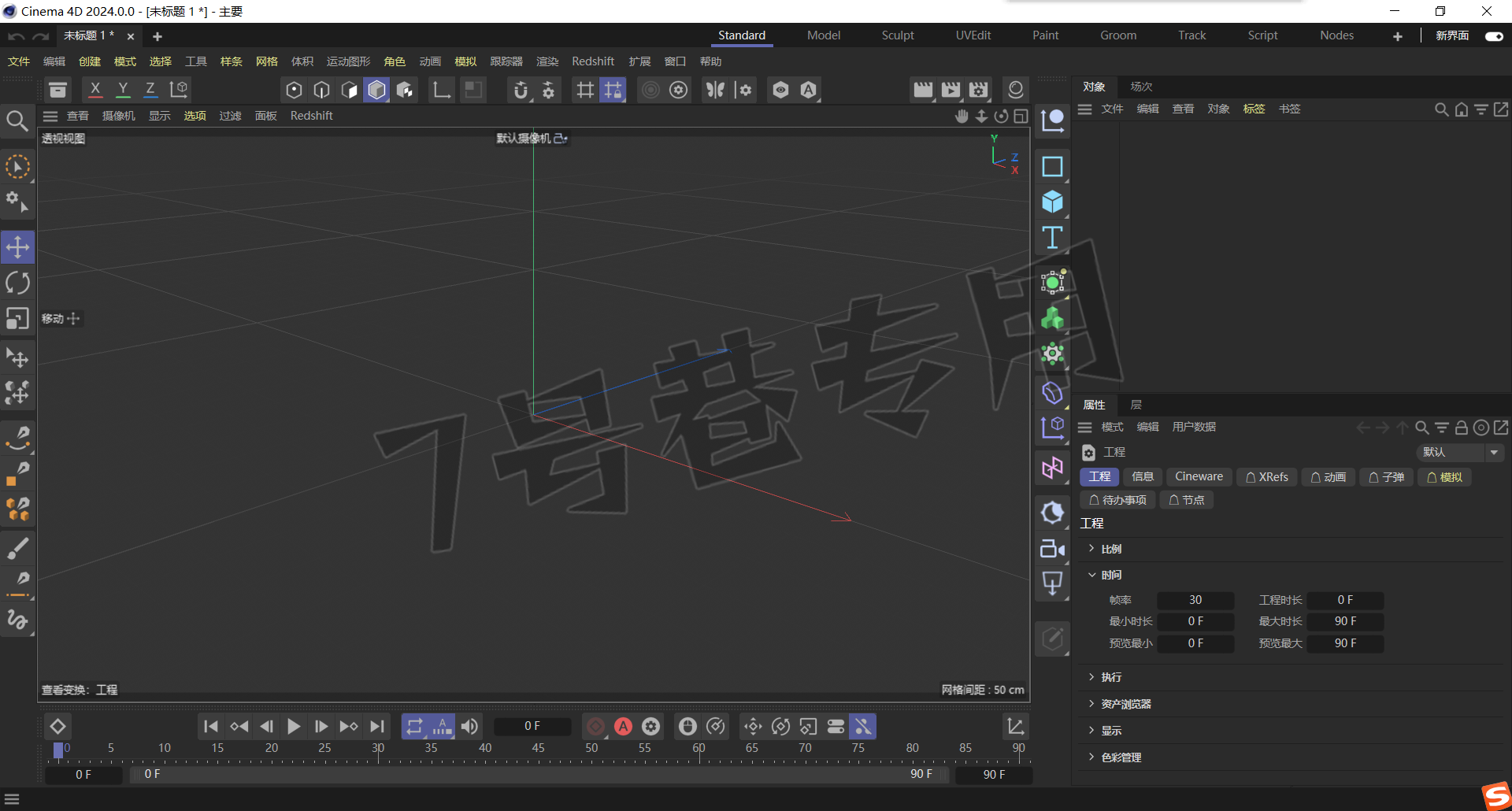The image size is (1512, 811).
Task: Select the 待办事项 attribute tab
Action: point(1117,500)
